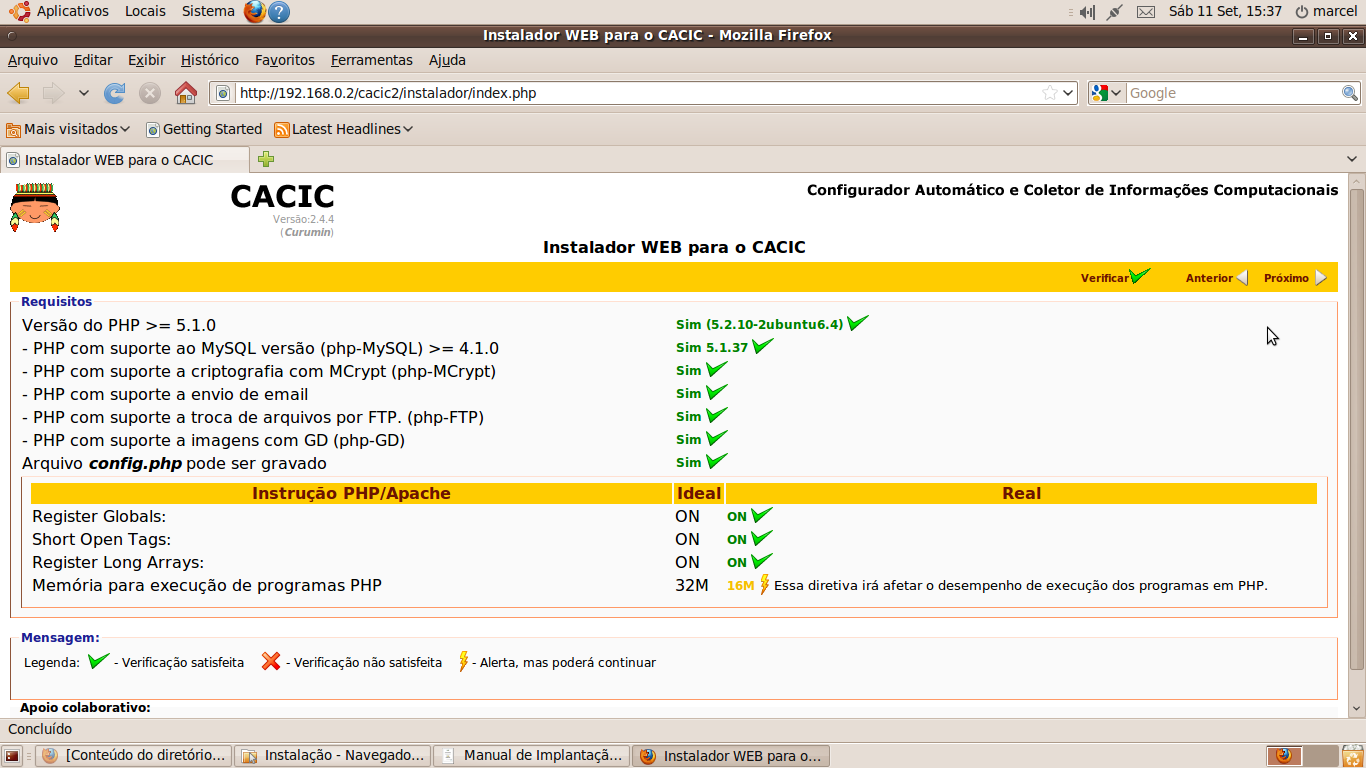Viewport: 1366px width, 768px height.
Task: Click the Verificar button
Action: [x=1115, y=277]
